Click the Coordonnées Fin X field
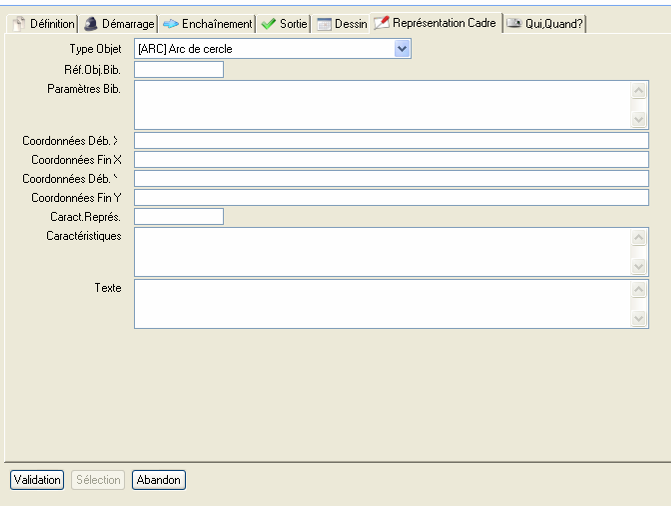 [391, 160]
